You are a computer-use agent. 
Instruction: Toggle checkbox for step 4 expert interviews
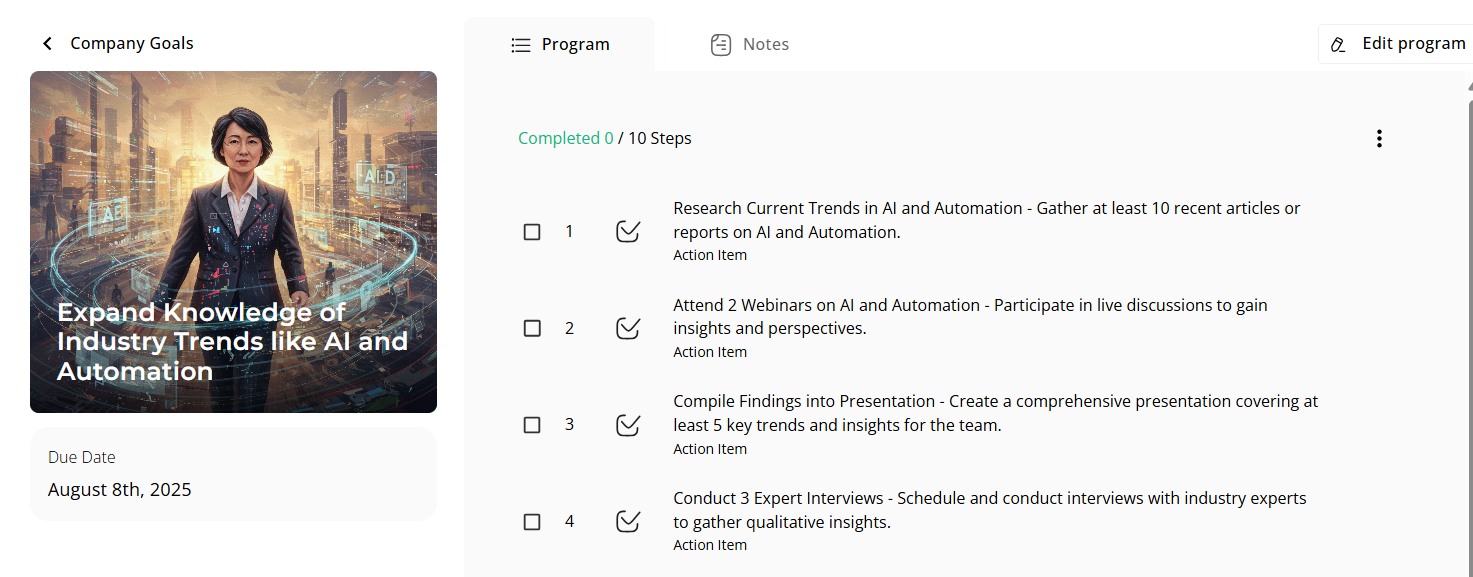[x=532, y=522]
